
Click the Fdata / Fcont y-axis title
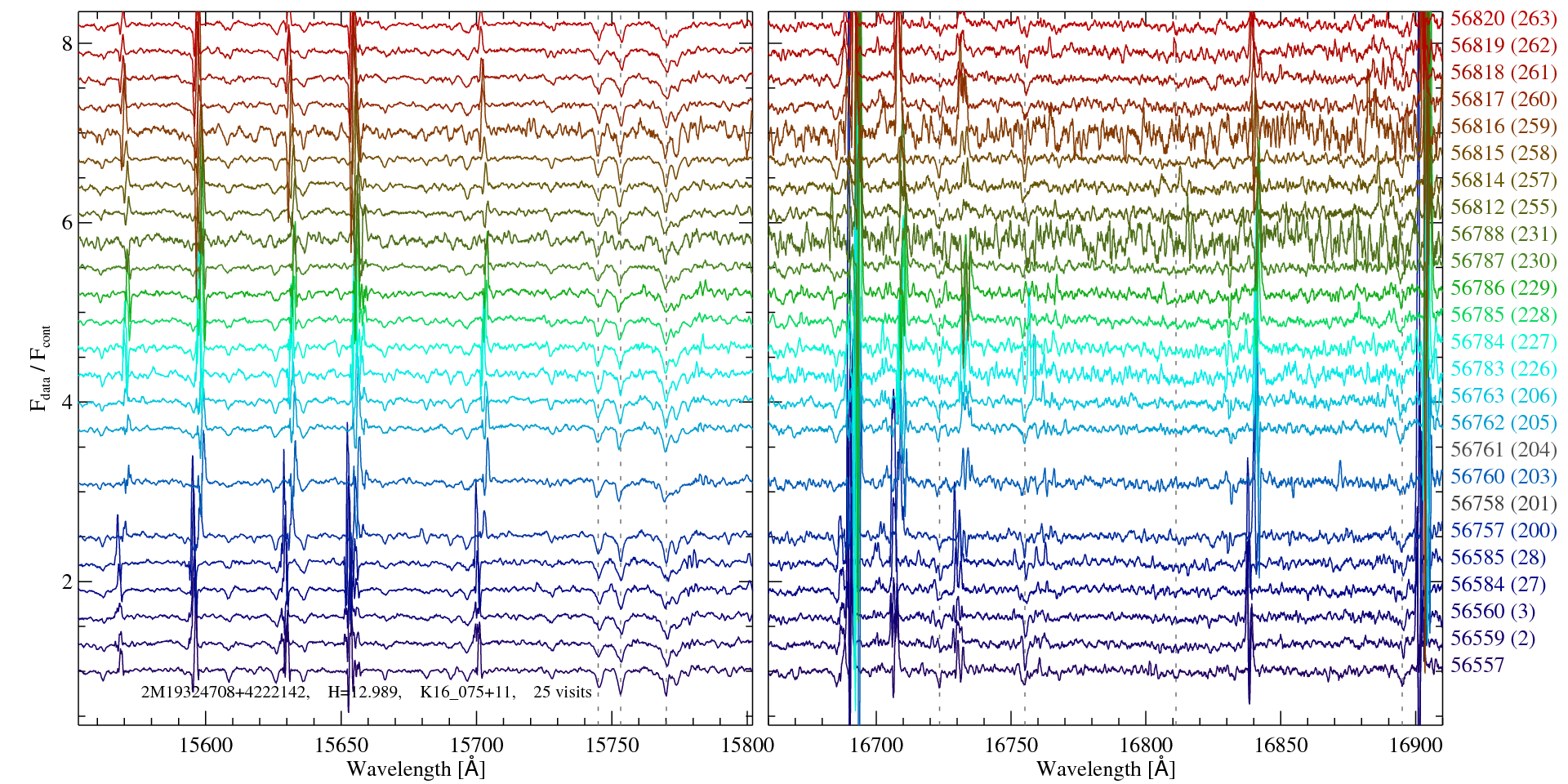click(40, 367)
